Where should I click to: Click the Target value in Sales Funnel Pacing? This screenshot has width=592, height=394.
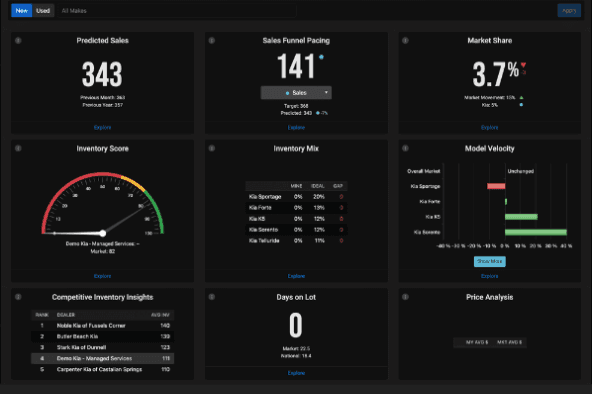click(x=296, y=106)
